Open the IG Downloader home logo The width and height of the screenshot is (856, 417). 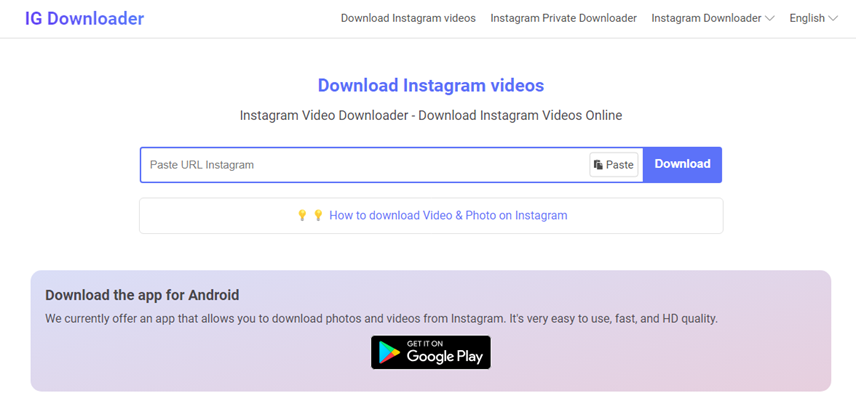tap(84, 19)
